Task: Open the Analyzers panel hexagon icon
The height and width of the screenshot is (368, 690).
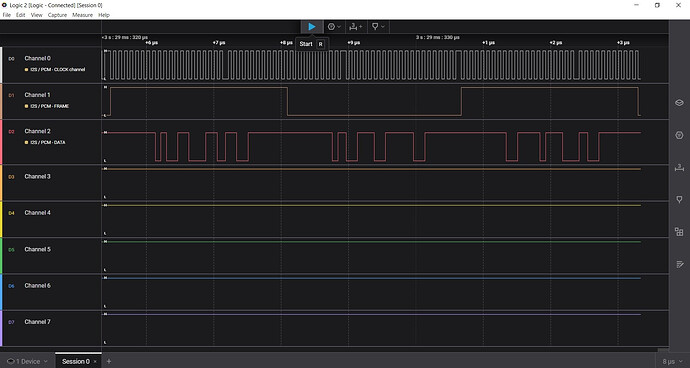Action: point(679,135)
